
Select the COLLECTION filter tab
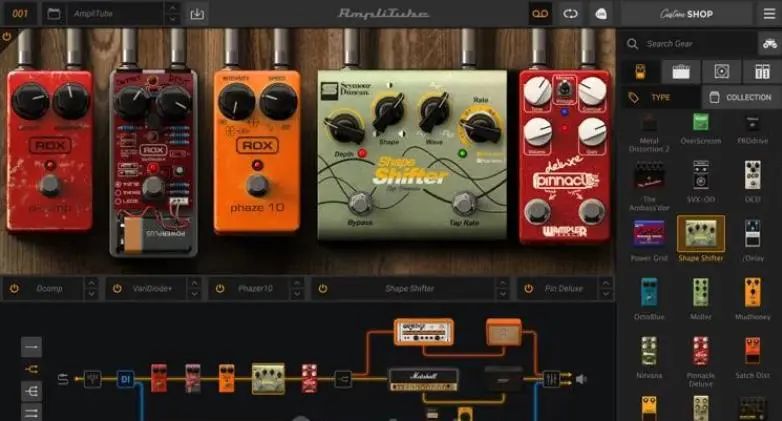[x=742, y=97]
